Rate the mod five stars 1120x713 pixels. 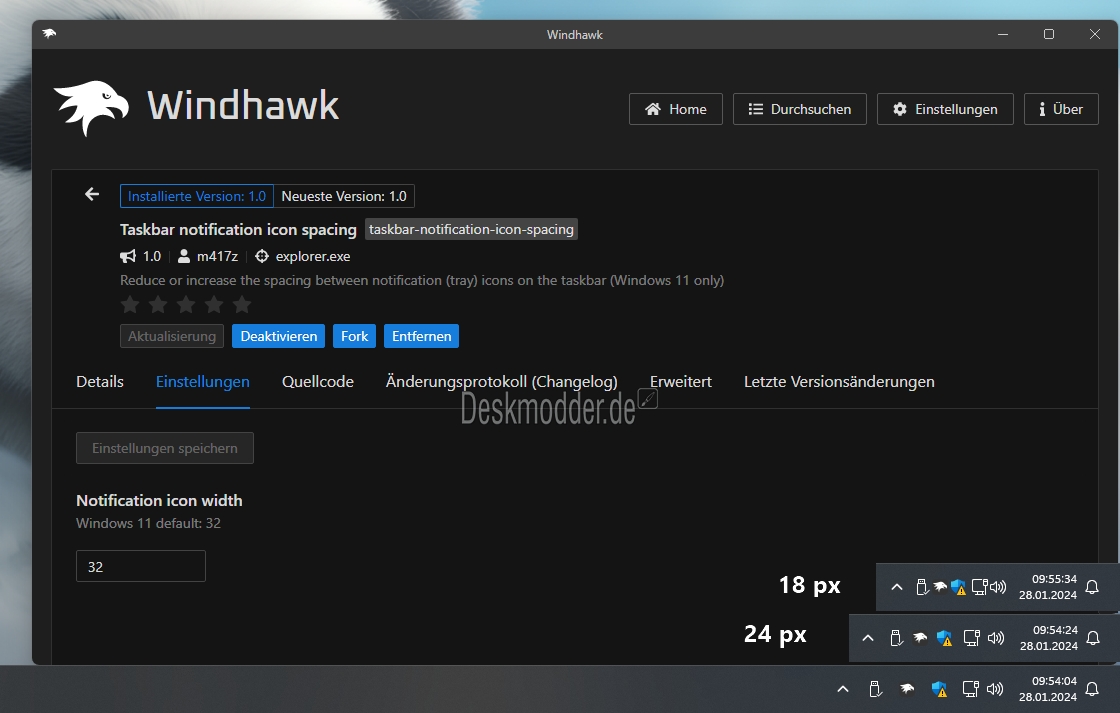[x=241, y=305]
